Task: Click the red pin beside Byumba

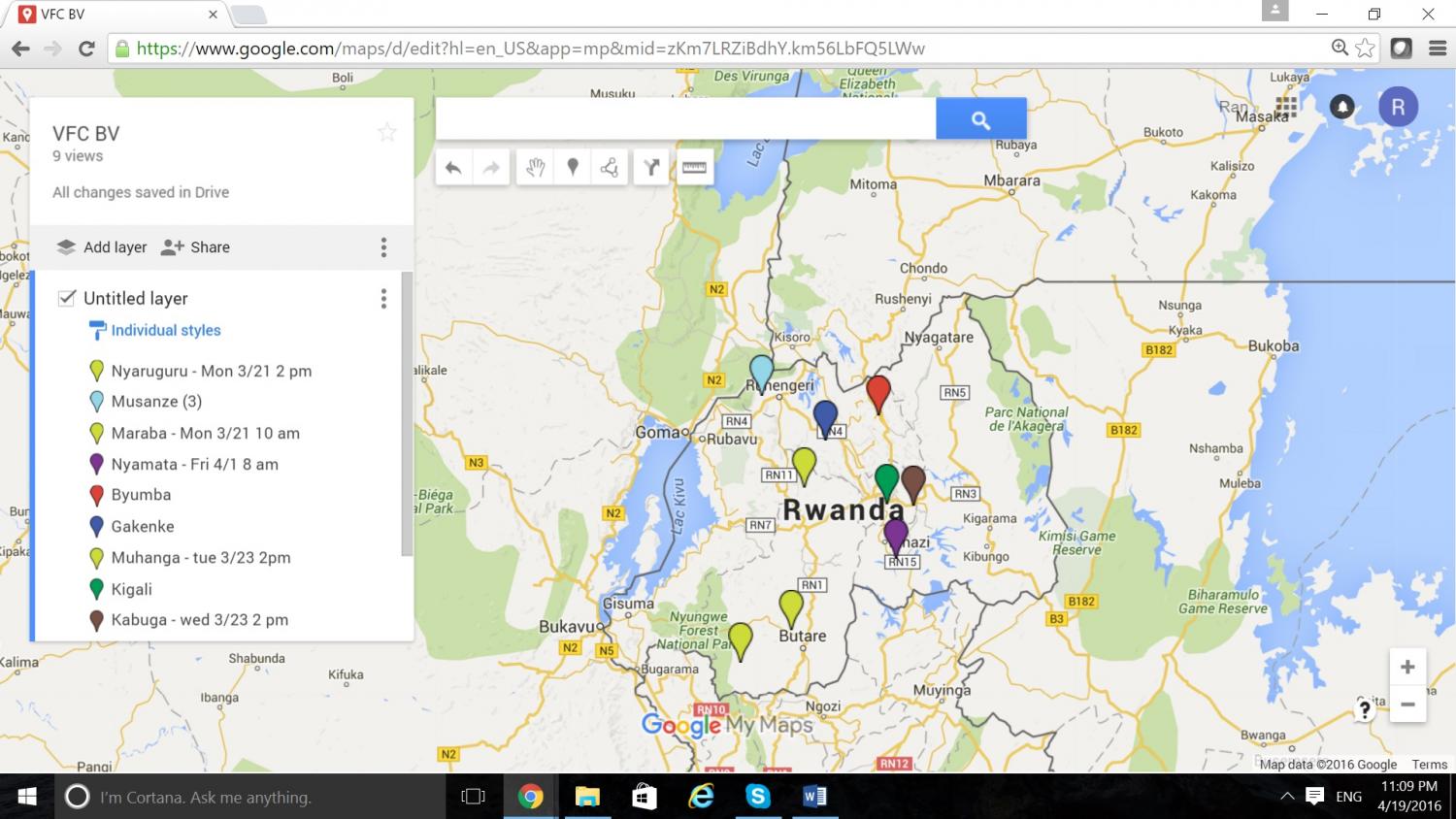Action: pyautogui.click(x=96, y=495)
